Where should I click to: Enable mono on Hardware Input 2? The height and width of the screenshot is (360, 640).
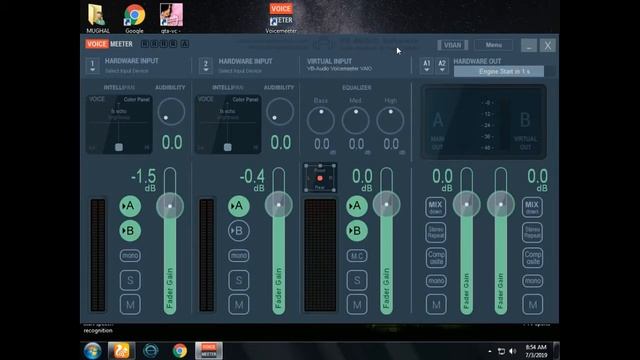click(x=238, y=256)
